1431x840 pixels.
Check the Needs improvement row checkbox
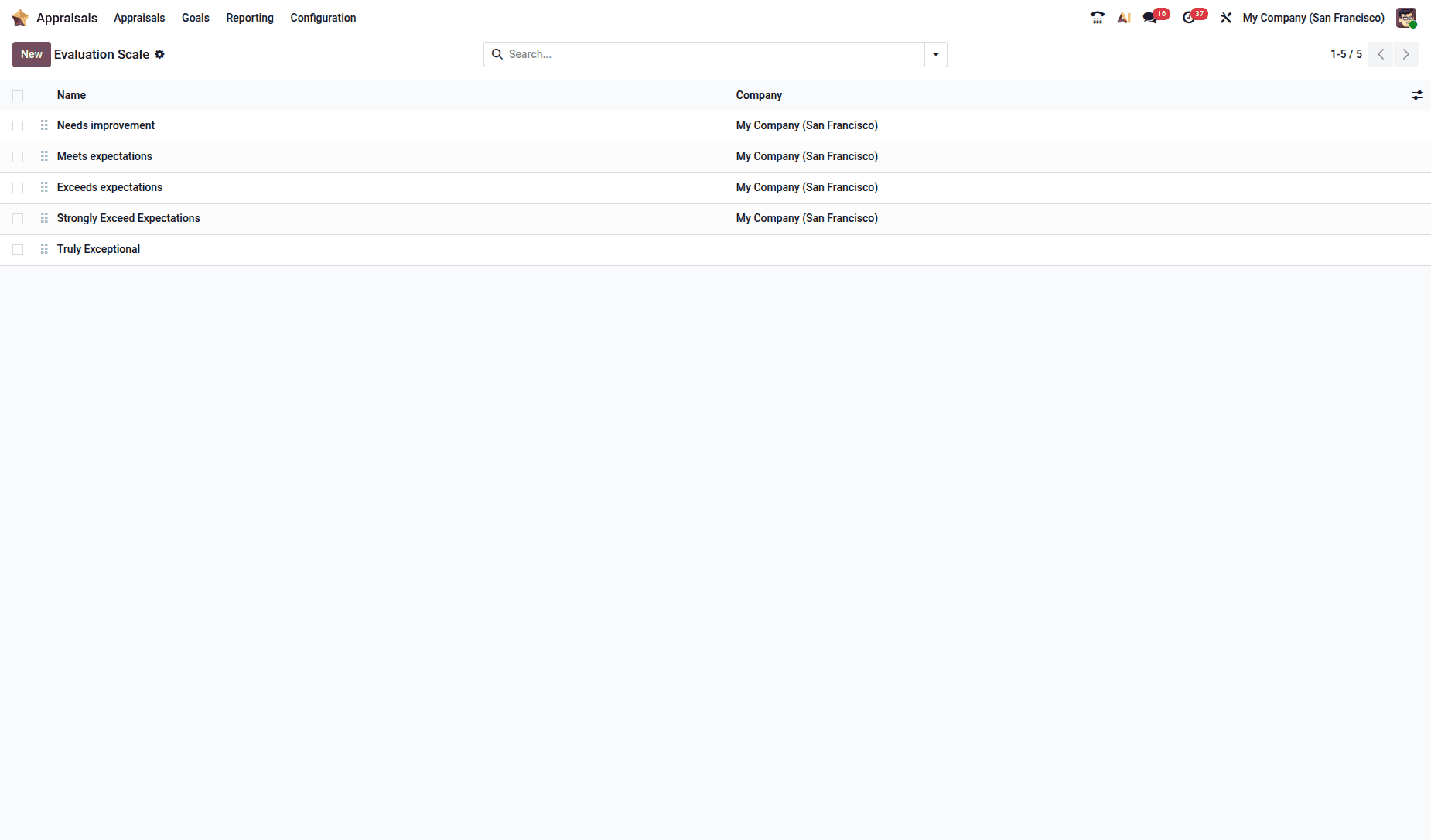[x=18, y=126]
